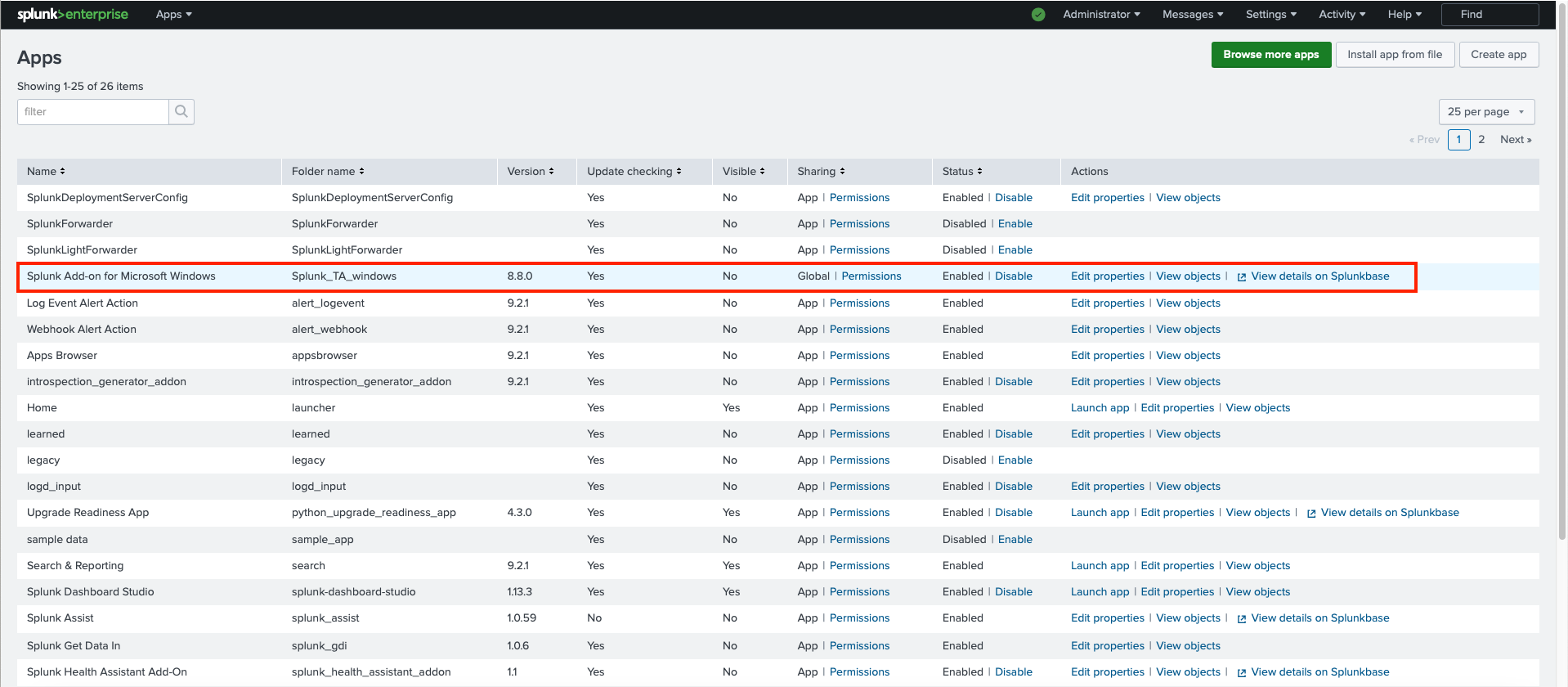Open the Help menu

tap(1404, 14)
